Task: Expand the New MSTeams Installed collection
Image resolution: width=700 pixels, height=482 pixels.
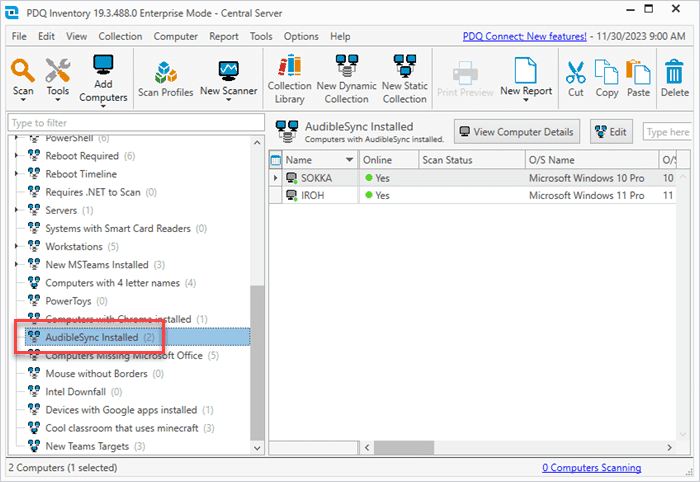Action: tap(17, 264)
